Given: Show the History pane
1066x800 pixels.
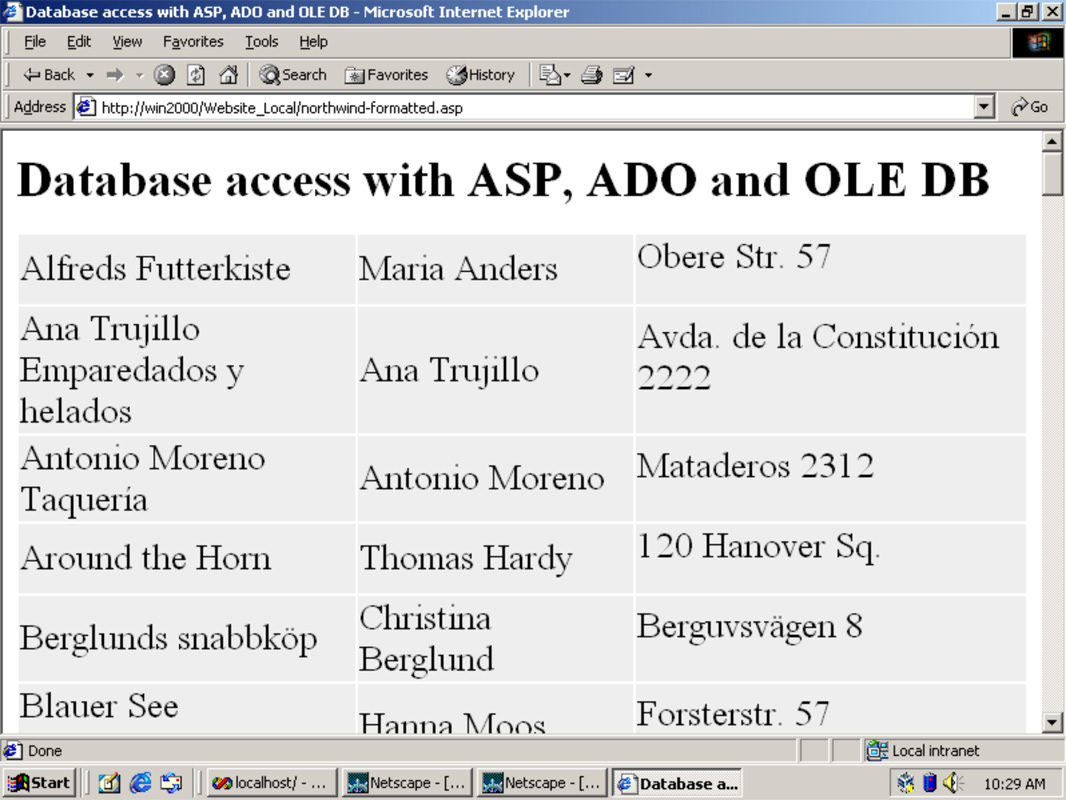Looking at the screenshot, I should 481,75.
